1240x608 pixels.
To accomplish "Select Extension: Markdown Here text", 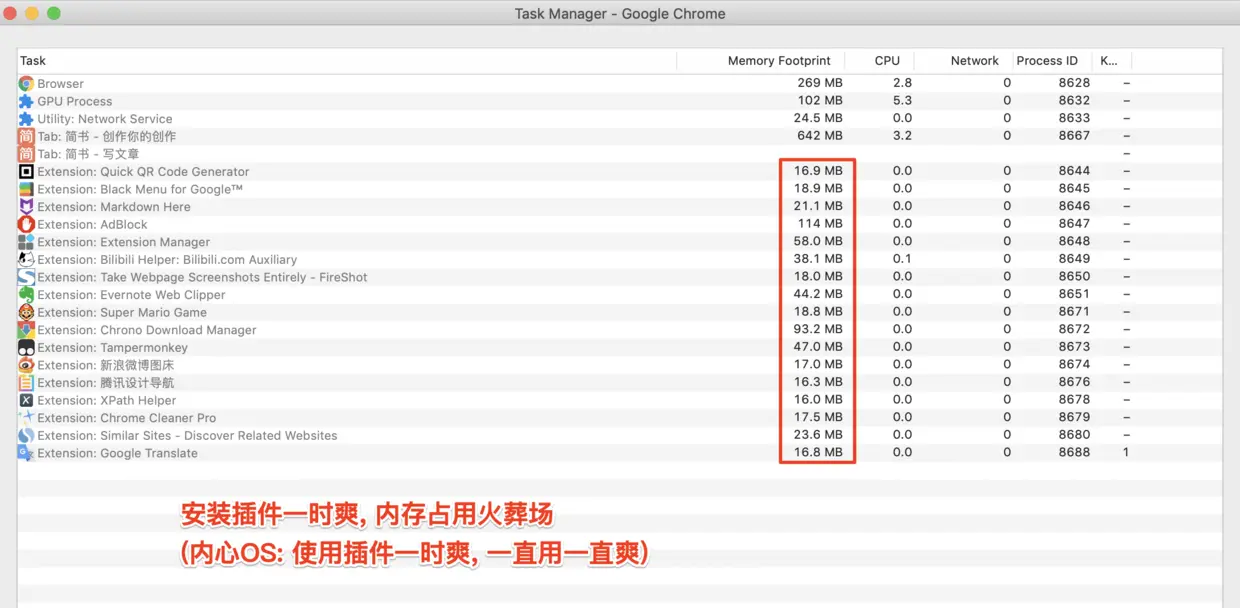I will 114,207.
